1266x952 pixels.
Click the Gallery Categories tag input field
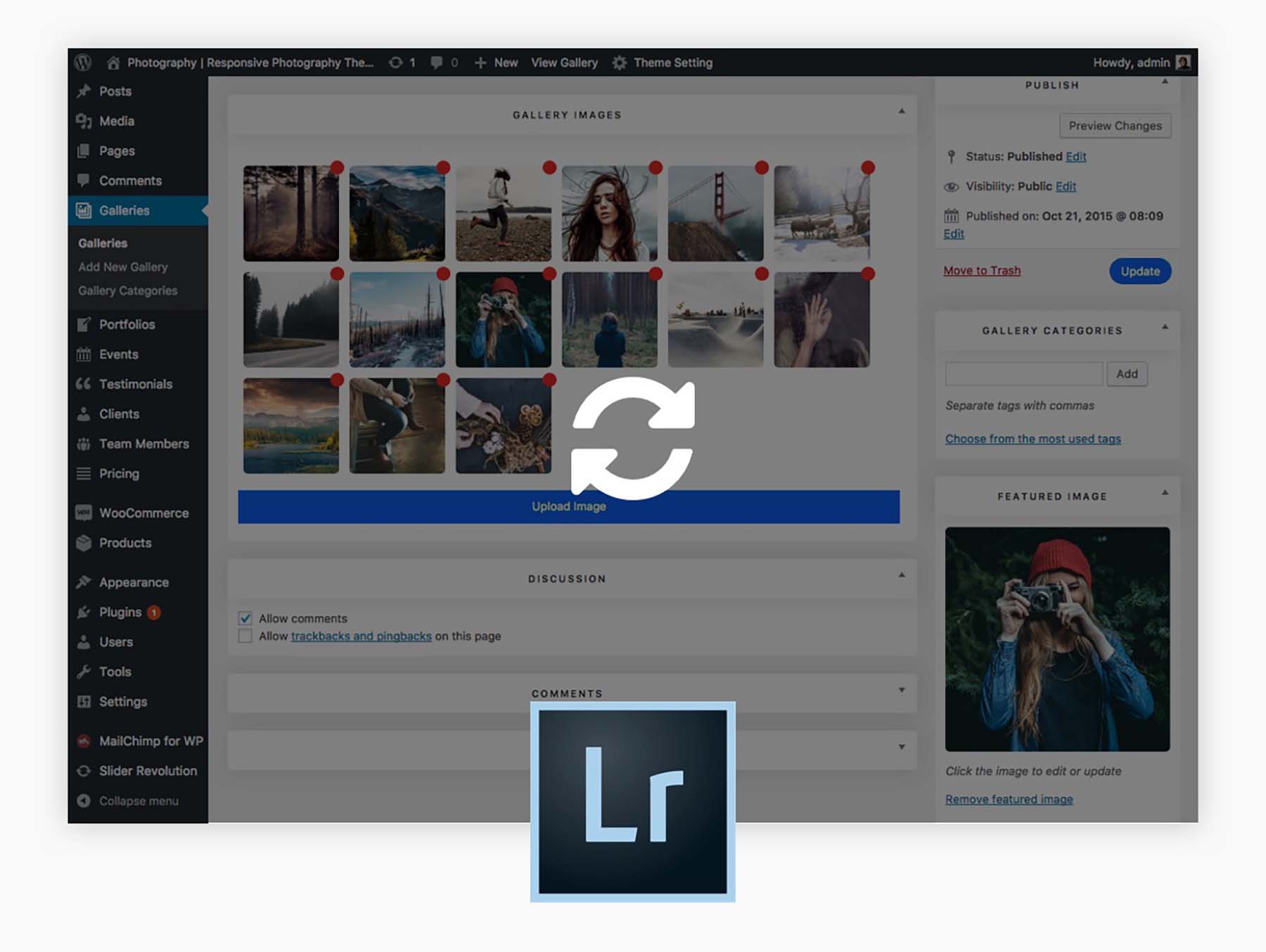pyautogui.click(x=1023, y=373)
